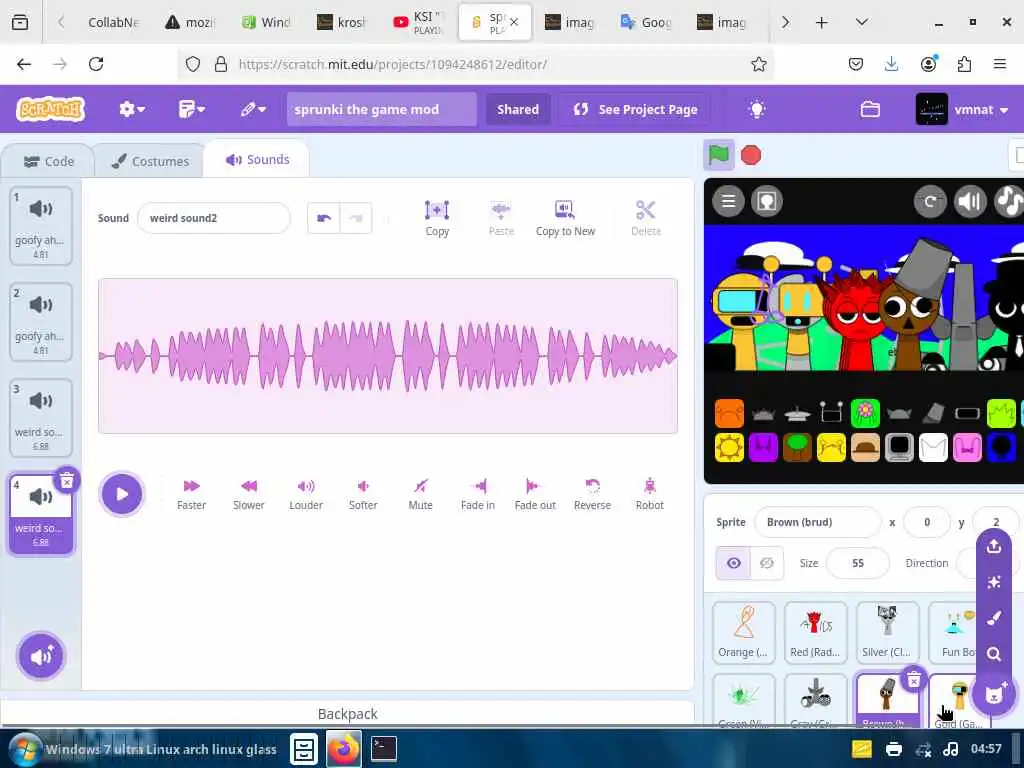Go to the Scratch logo home
Viewport: 1024px width, 768px height.
pyautogui.click(x=51, y=109)
